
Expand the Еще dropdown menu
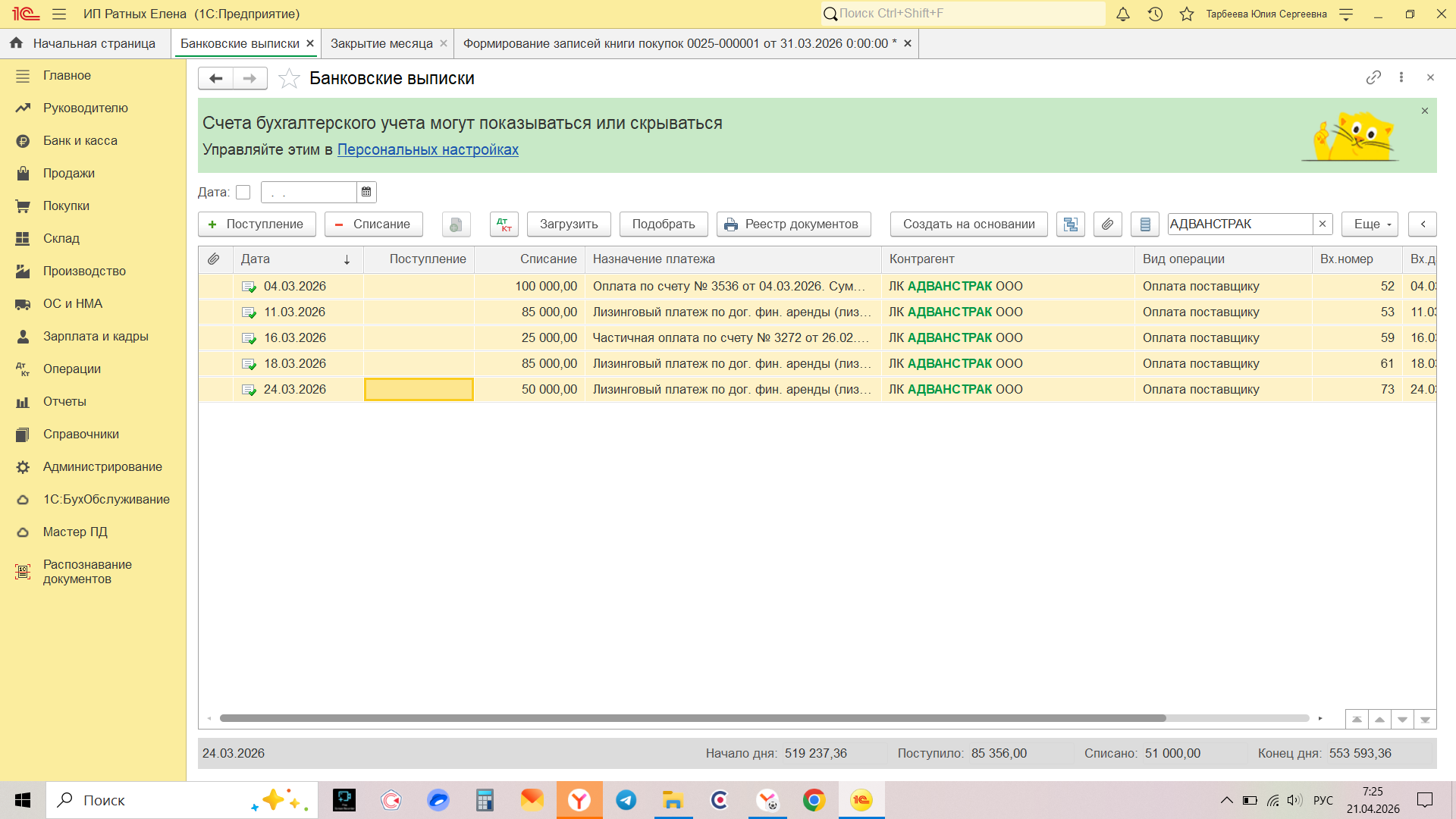[1370, 224]
